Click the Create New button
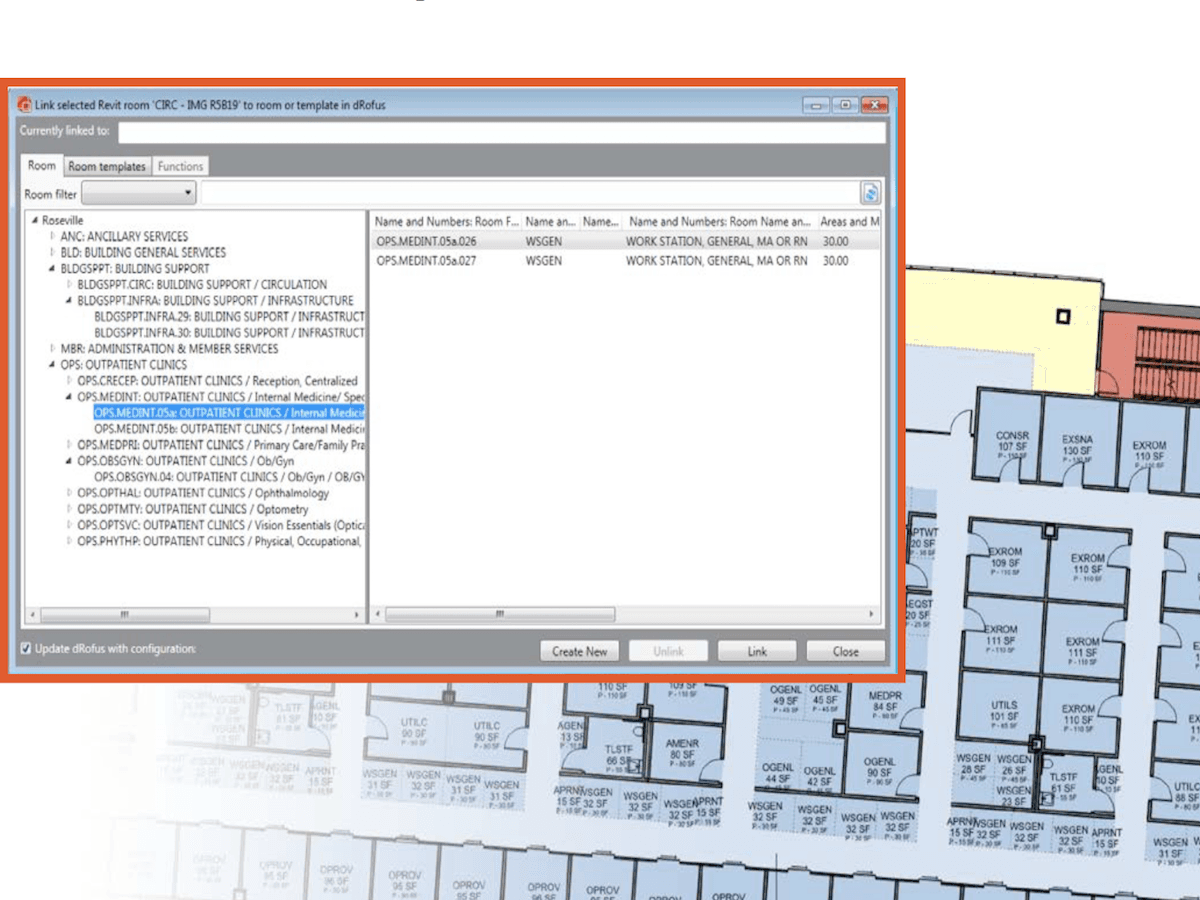 click(580, 651)
